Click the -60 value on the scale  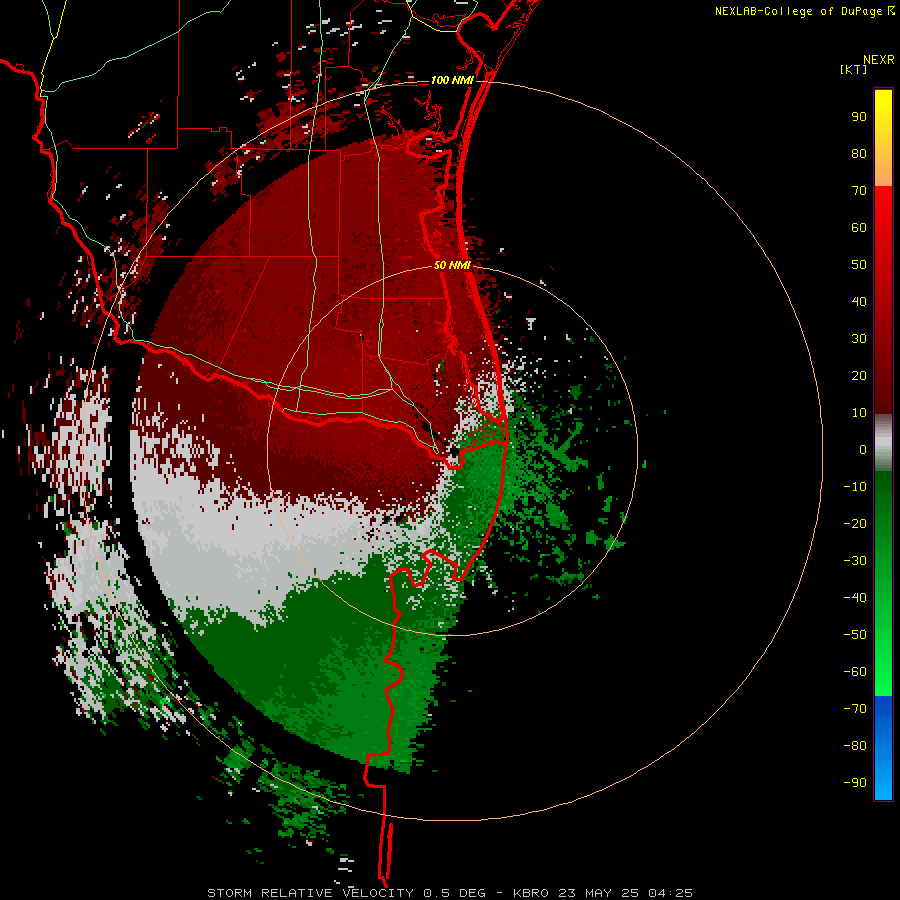pos(855,672)
